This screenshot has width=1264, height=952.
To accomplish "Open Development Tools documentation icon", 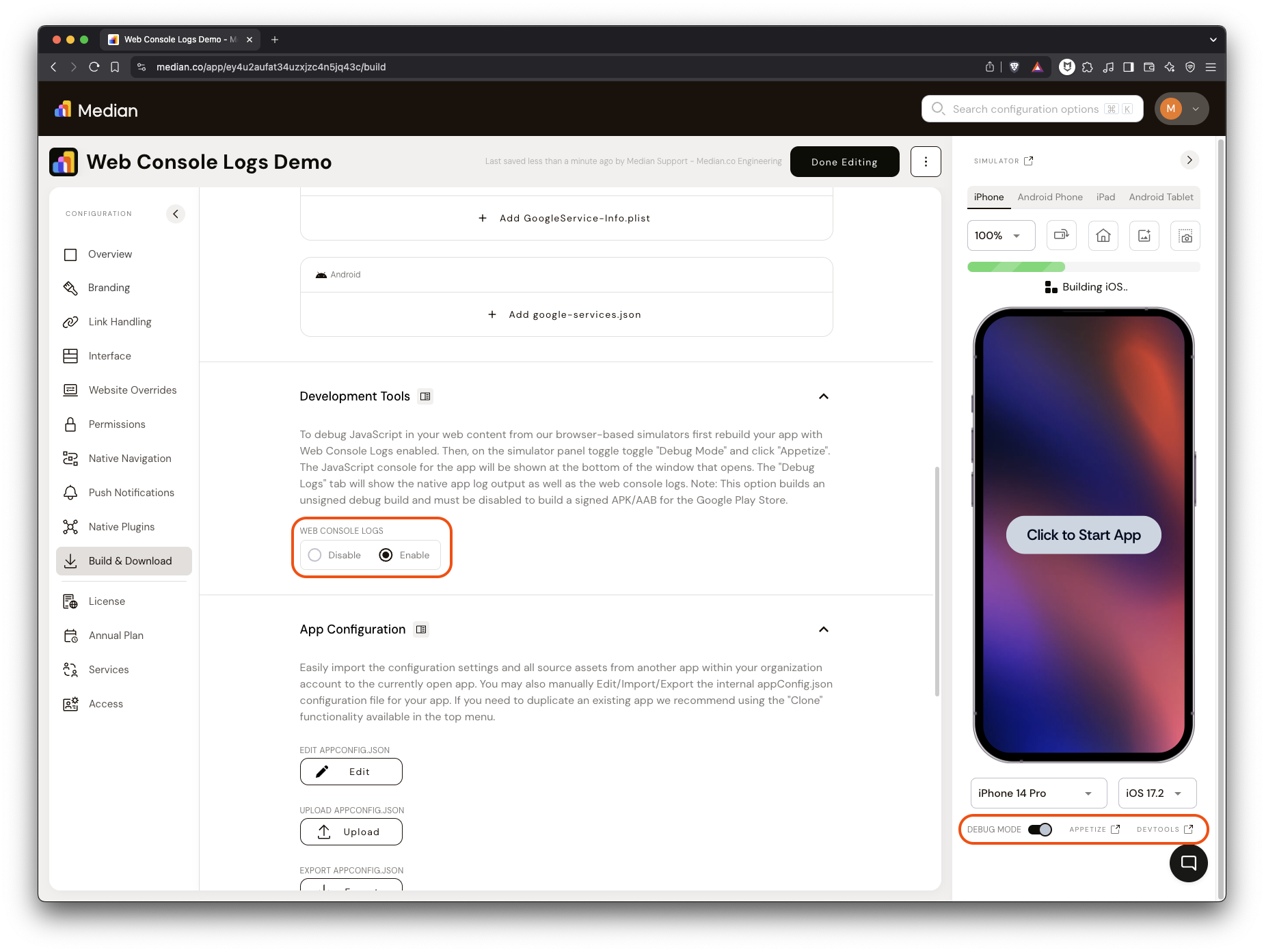I will [x=425, y=396].
